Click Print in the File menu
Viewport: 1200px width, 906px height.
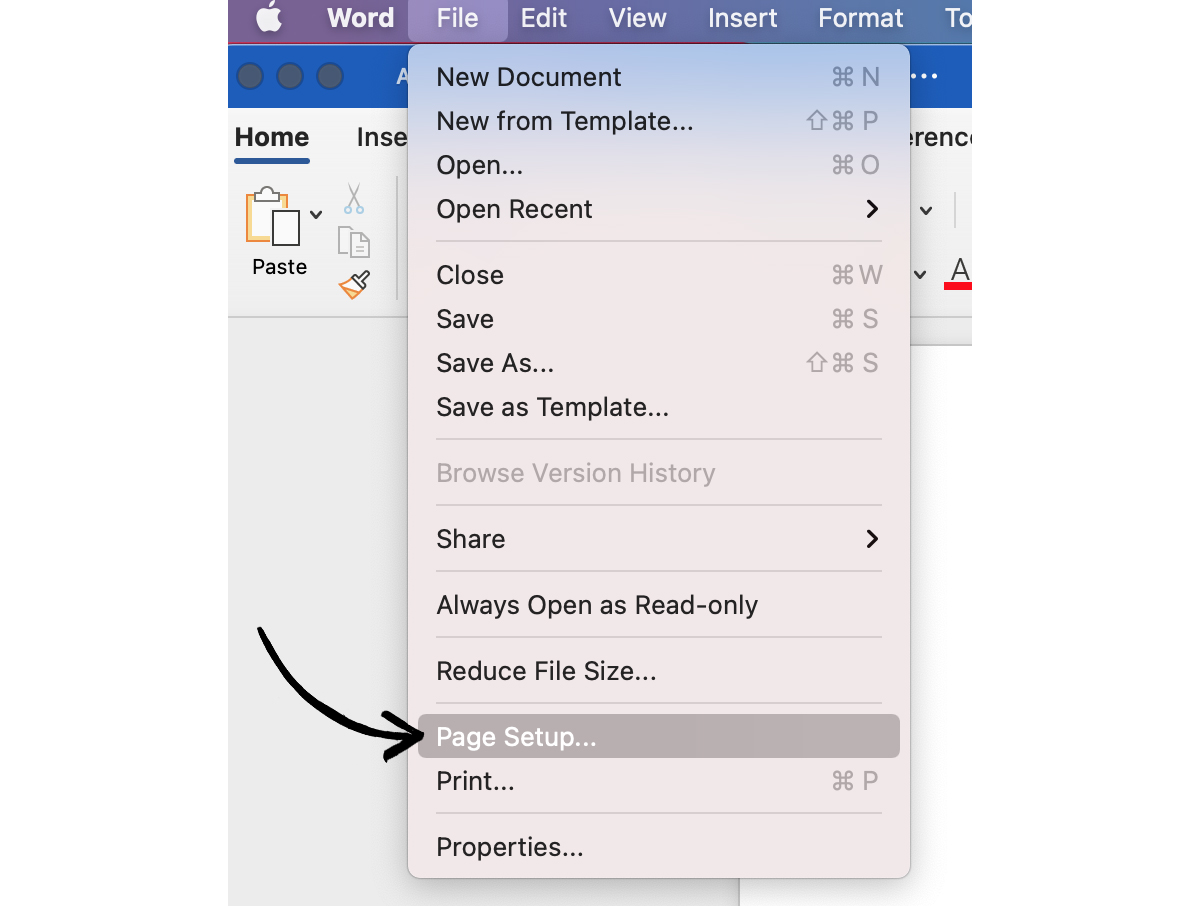coord(475,781)
